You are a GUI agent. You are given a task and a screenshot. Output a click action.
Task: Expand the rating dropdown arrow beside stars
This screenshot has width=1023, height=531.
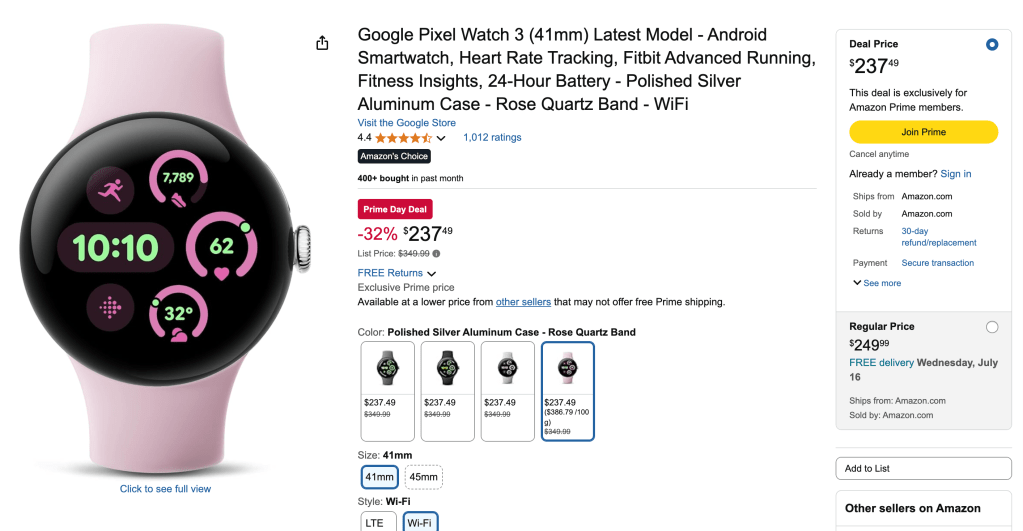coord(441,138)
